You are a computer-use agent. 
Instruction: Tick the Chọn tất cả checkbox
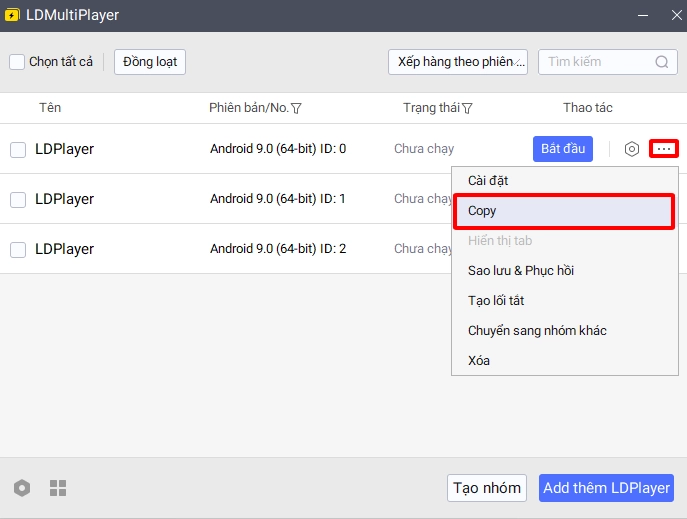click(x=17, y=62)
